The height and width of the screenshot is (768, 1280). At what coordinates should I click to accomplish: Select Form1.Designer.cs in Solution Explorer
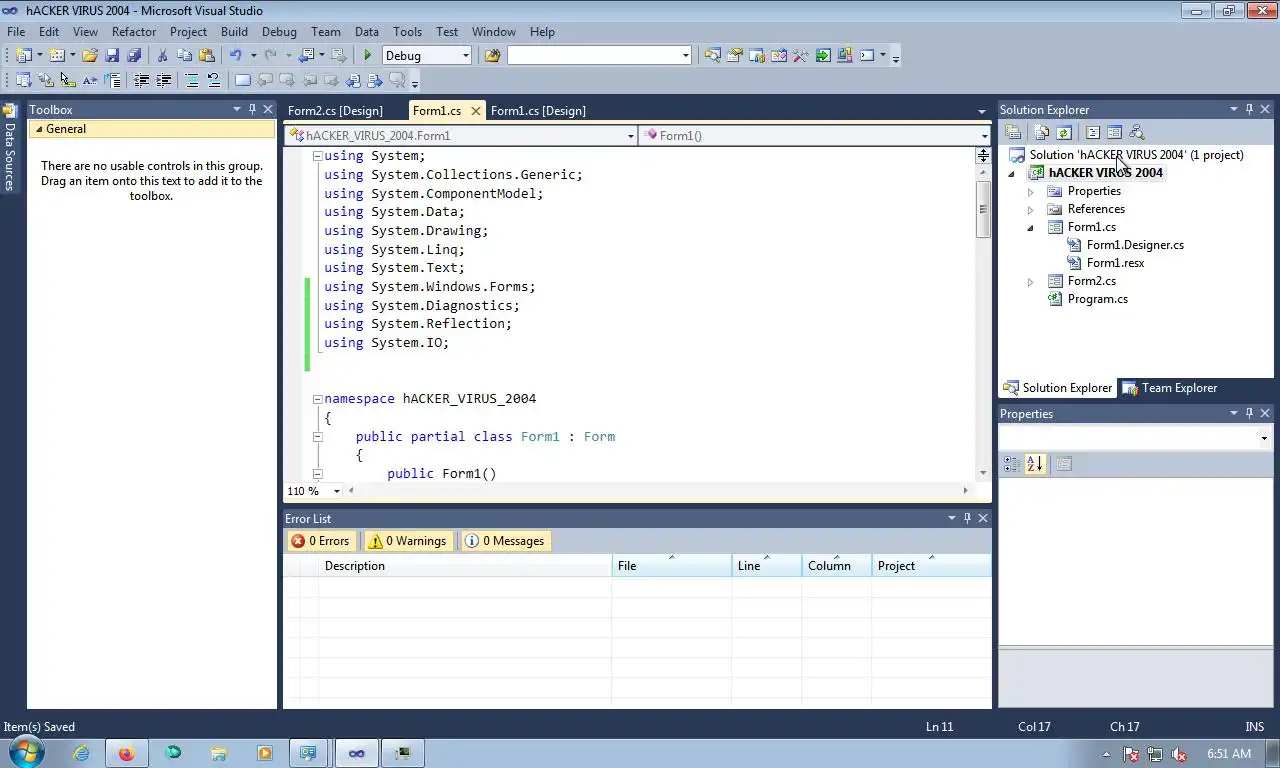[x=1135, y=245]
